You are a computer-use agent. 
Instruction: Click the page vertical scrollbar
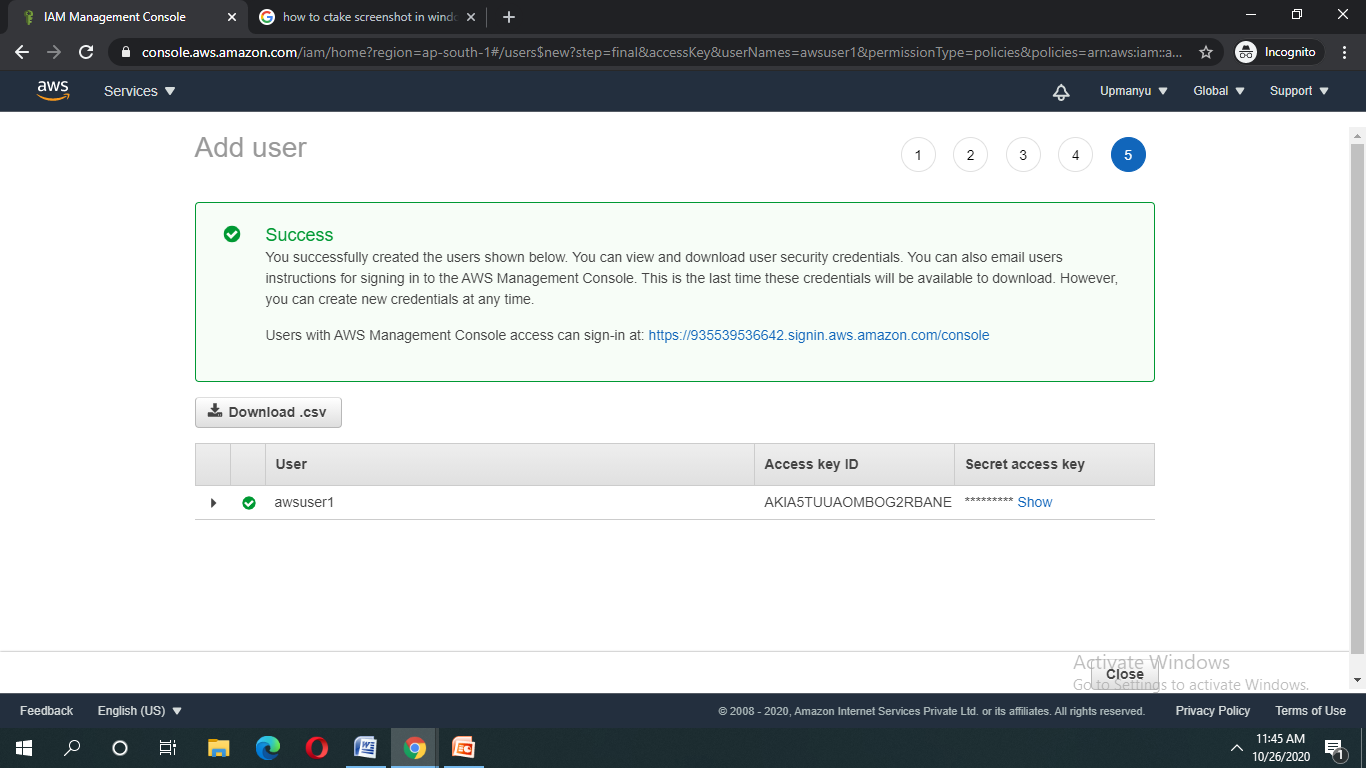coord(1357,400)
